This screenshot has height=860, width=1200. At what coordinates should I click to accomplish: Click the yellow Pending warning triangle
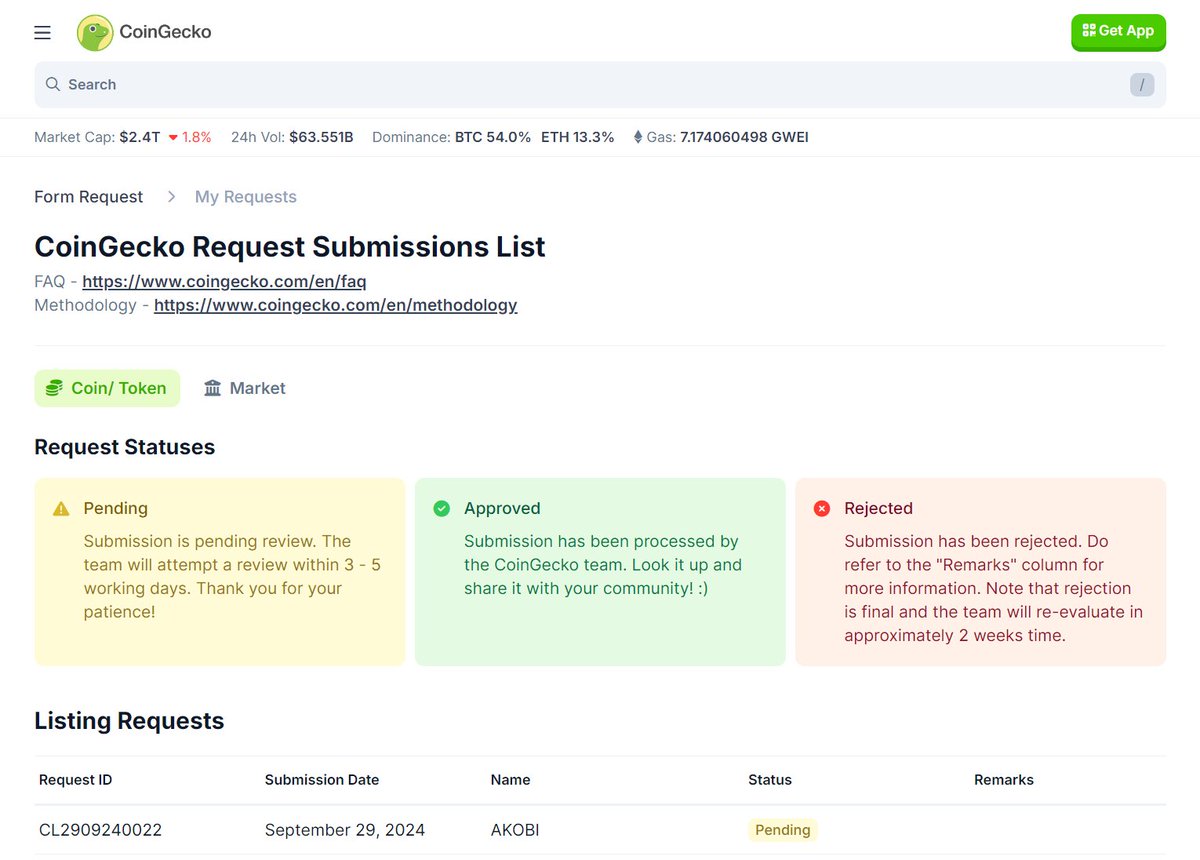[x=61, y=509]
